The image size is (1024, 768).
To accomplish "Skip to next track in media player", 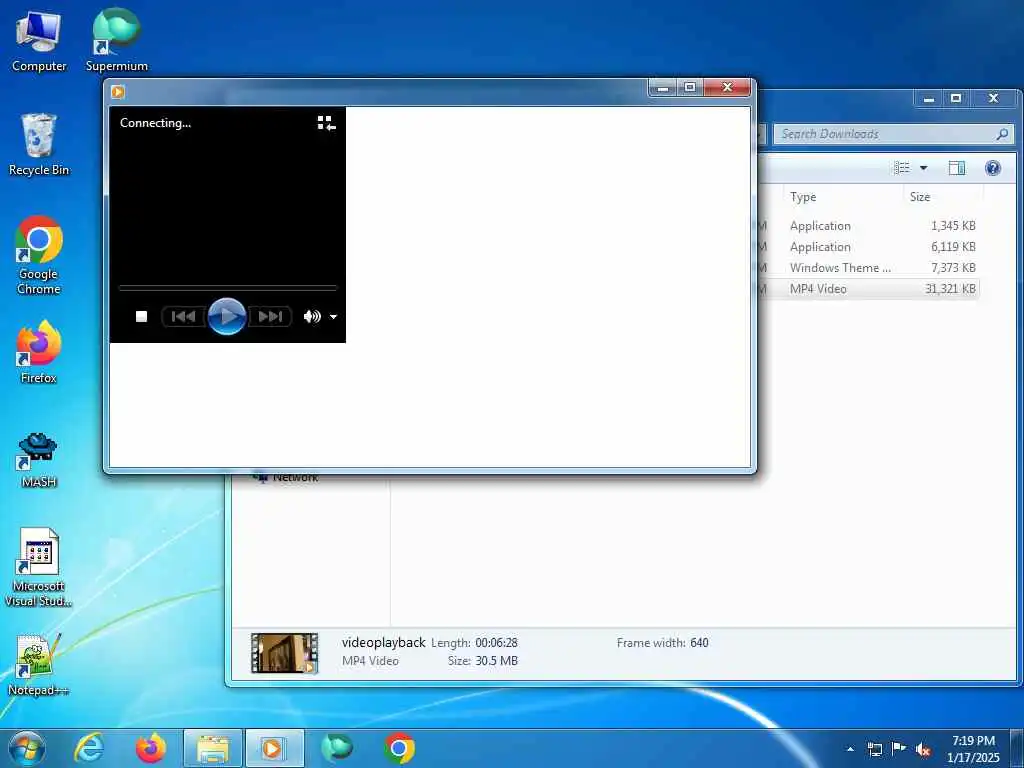I will click(x=270, y=317).
